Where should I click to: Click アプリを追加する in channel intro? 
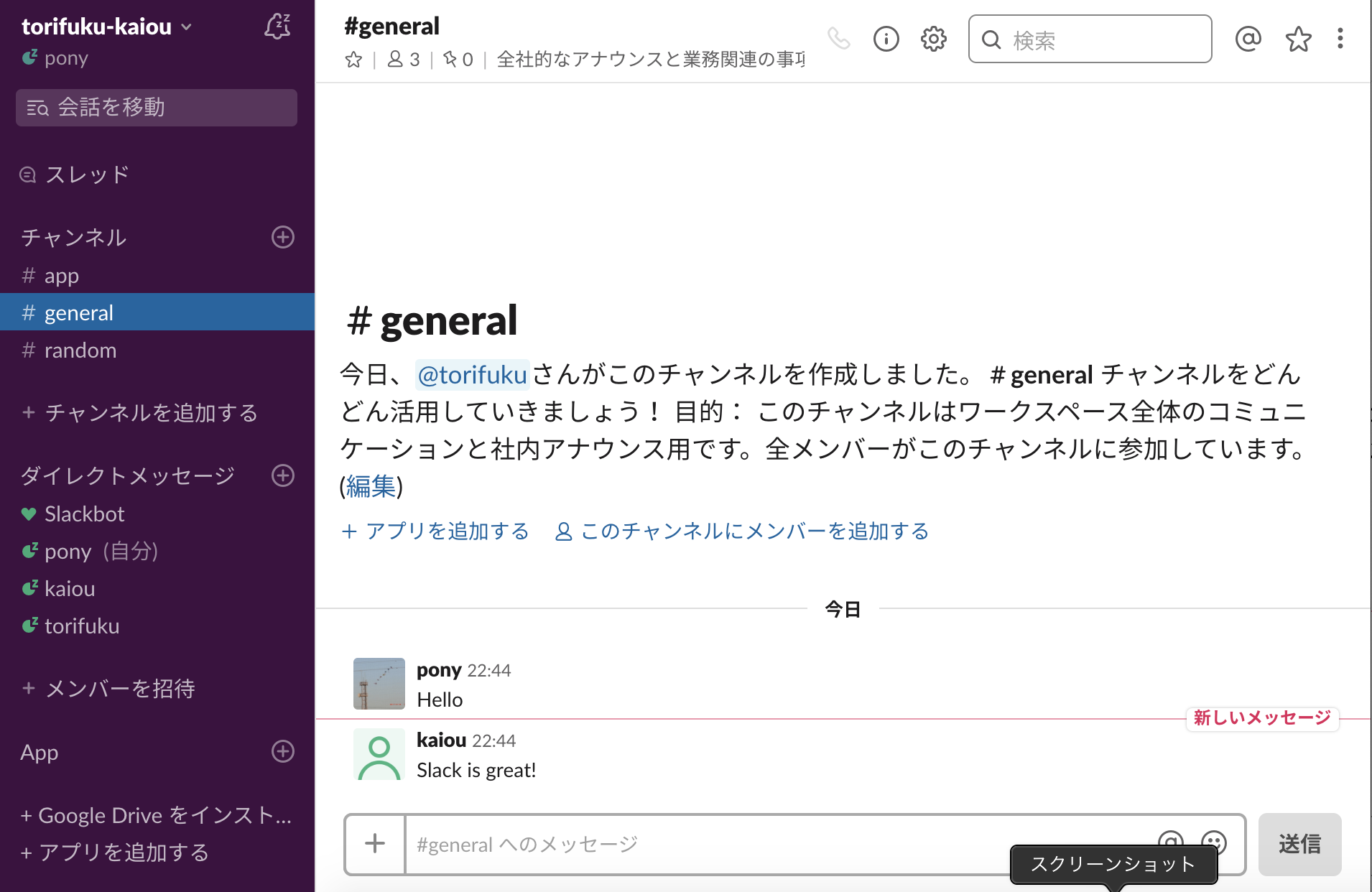[x=435, y=531]
